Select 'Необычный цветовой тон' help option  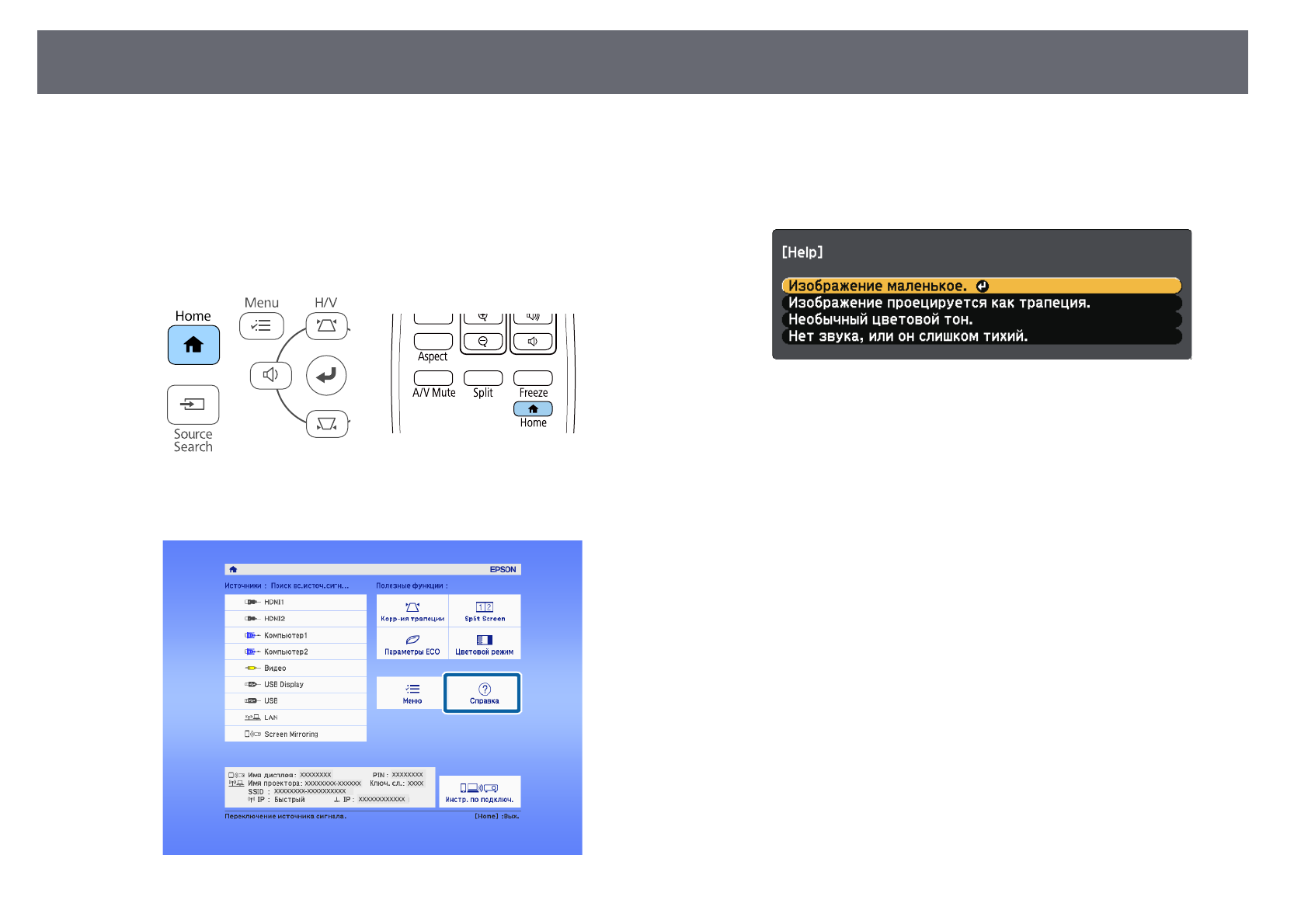980,320
